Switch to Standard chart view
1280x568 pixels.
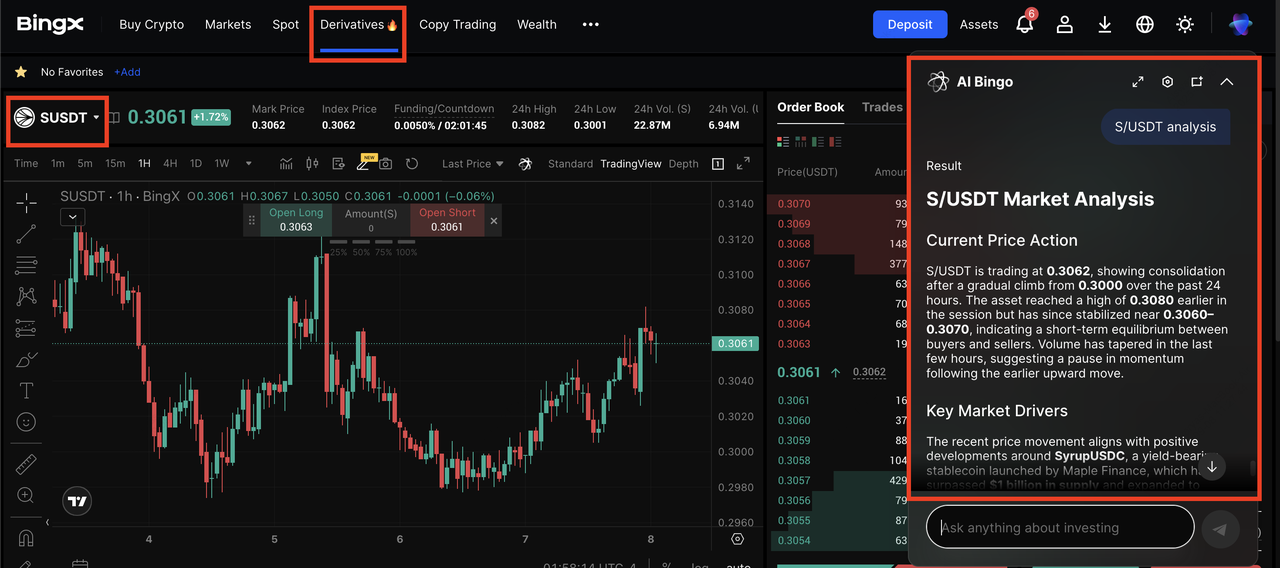571,164
